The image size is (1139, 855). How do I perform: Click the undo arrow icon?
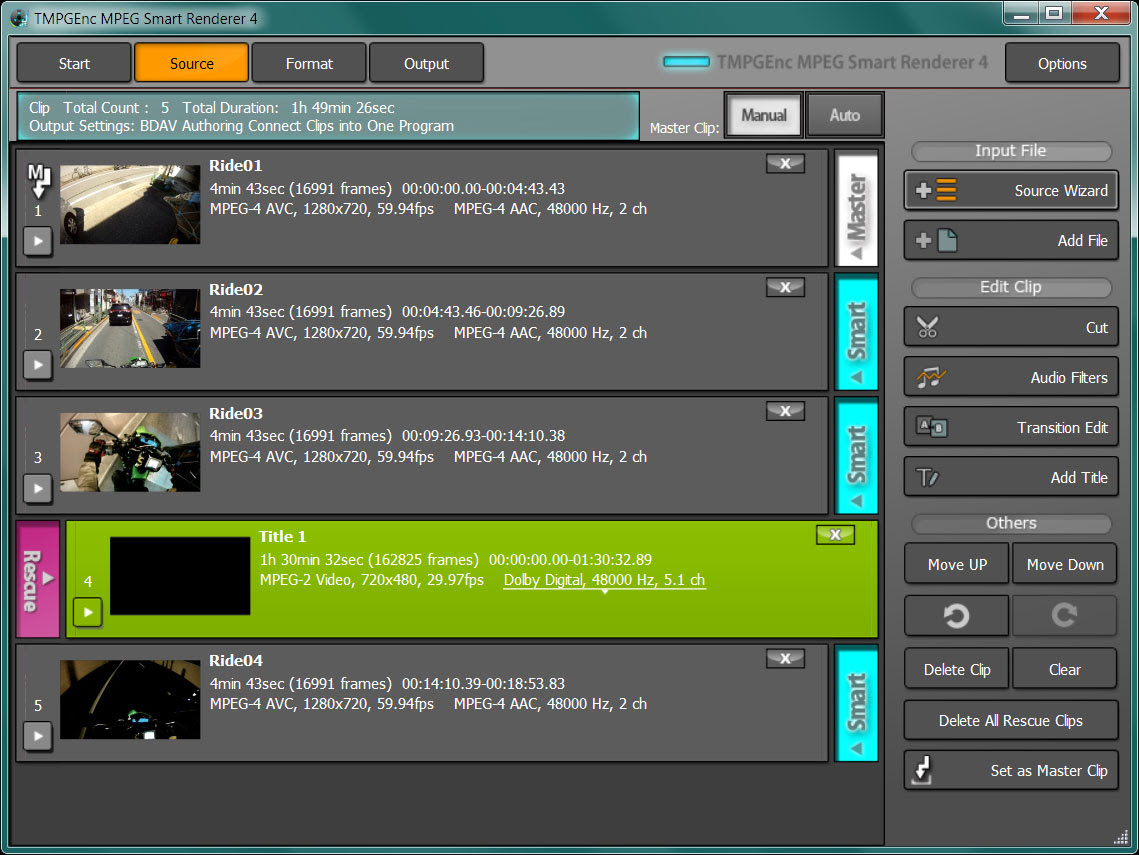[957, 616]
